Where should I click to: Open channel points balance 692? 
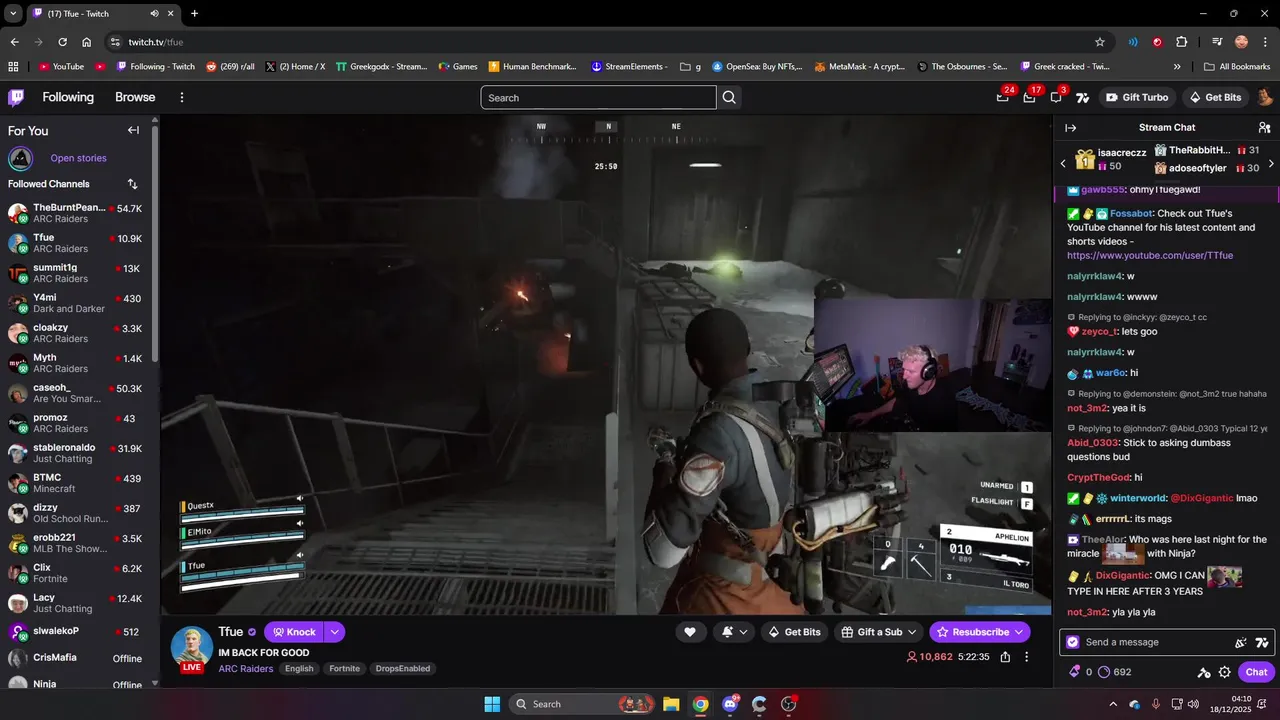coord(1114,672)
